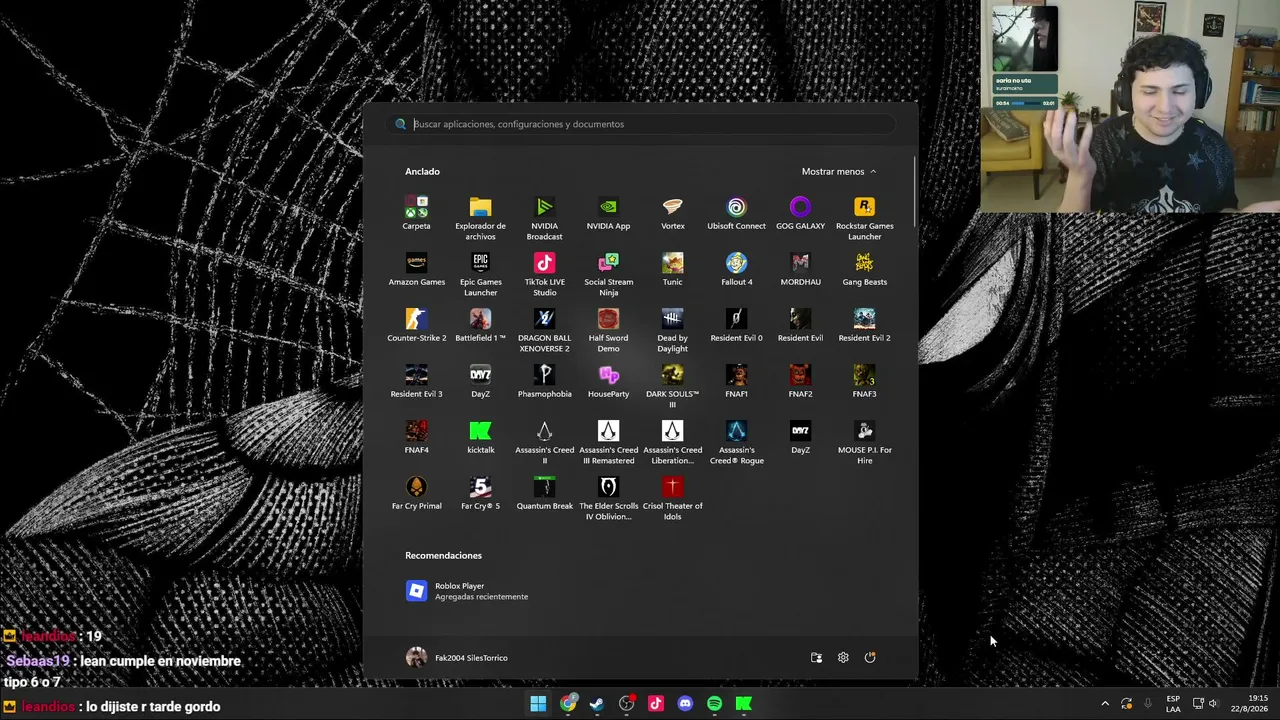Open the Vortex mod manager
The image size is (1280, 720).
672,214
